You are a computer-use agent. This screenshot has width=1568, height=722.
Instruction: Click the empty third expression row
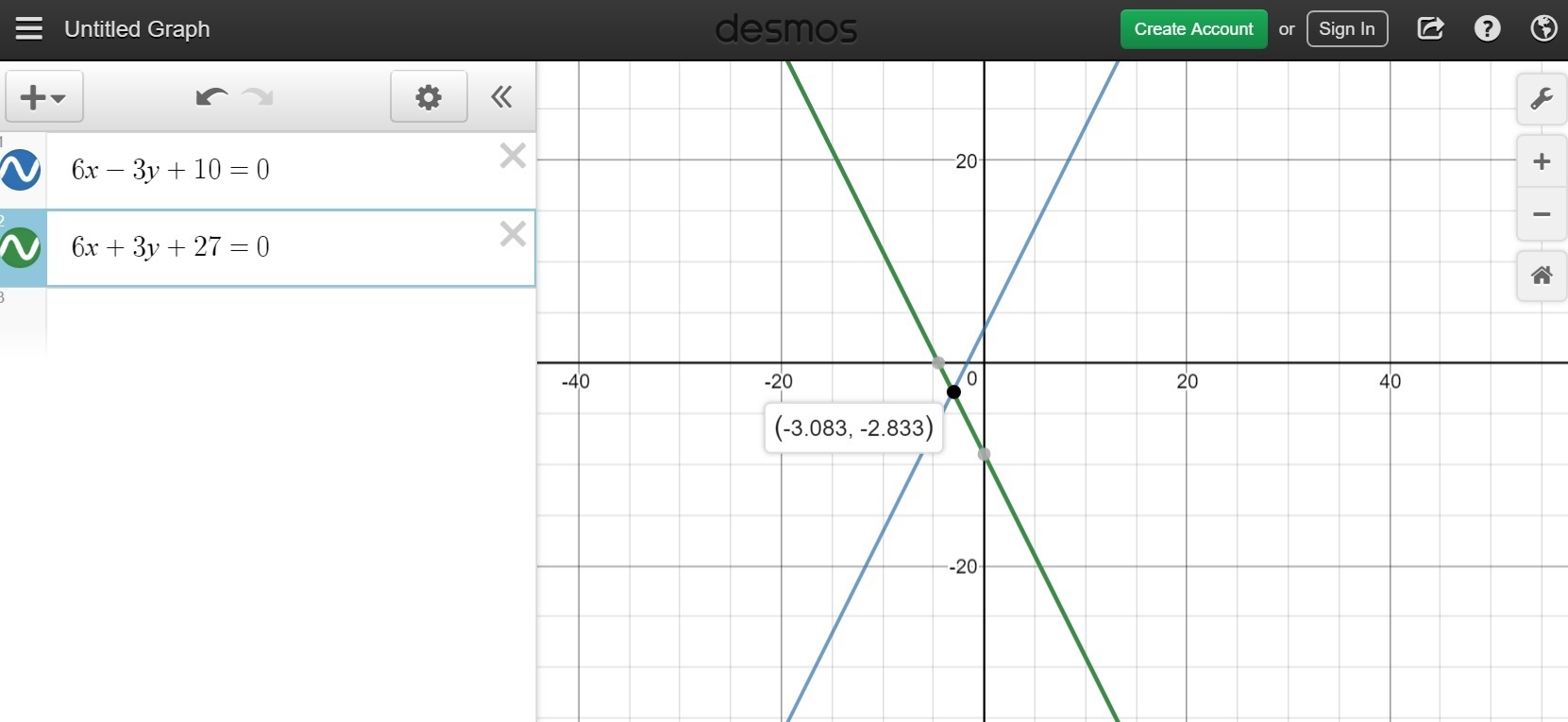291,321
